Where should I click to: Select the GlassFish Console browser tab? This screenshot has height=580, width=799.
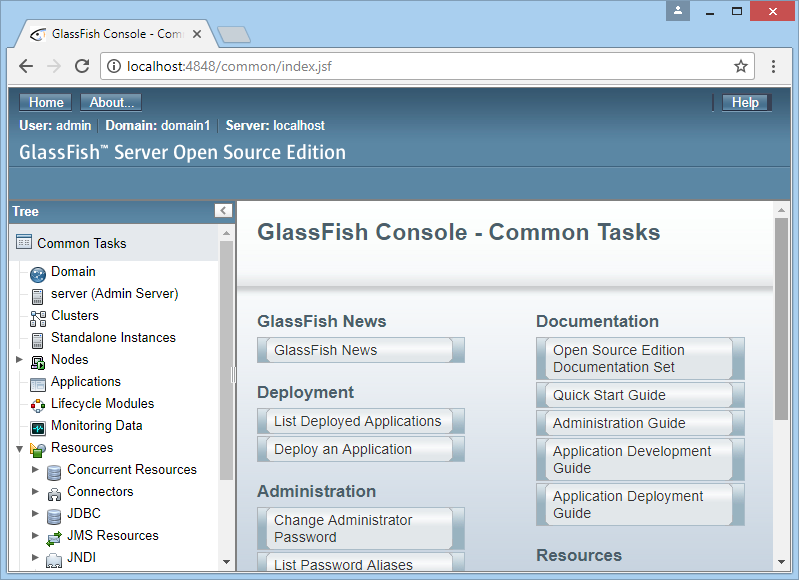coord(115,34)
